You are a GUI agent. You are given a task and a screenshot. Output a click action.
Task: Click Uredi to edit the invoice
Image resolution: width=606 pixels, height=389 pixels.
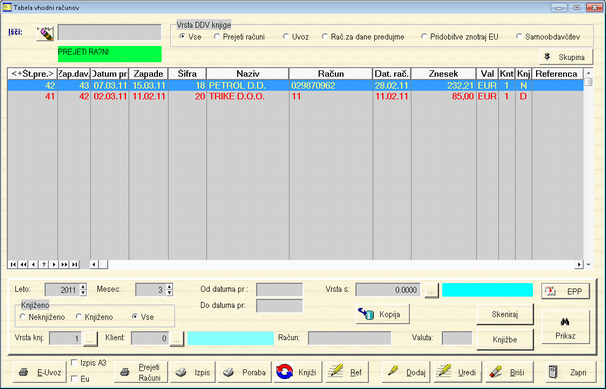click(x=458, y=372)
